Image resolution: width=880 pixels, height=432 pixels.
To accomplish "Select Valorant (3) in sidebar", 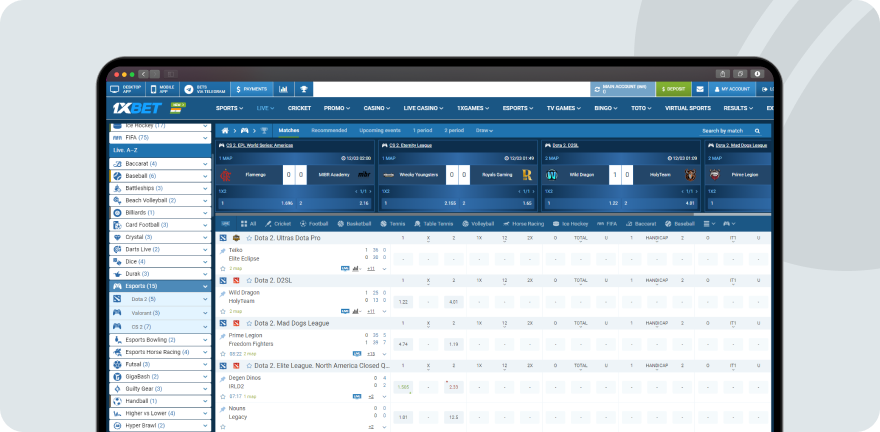I will tap(160, 313).
